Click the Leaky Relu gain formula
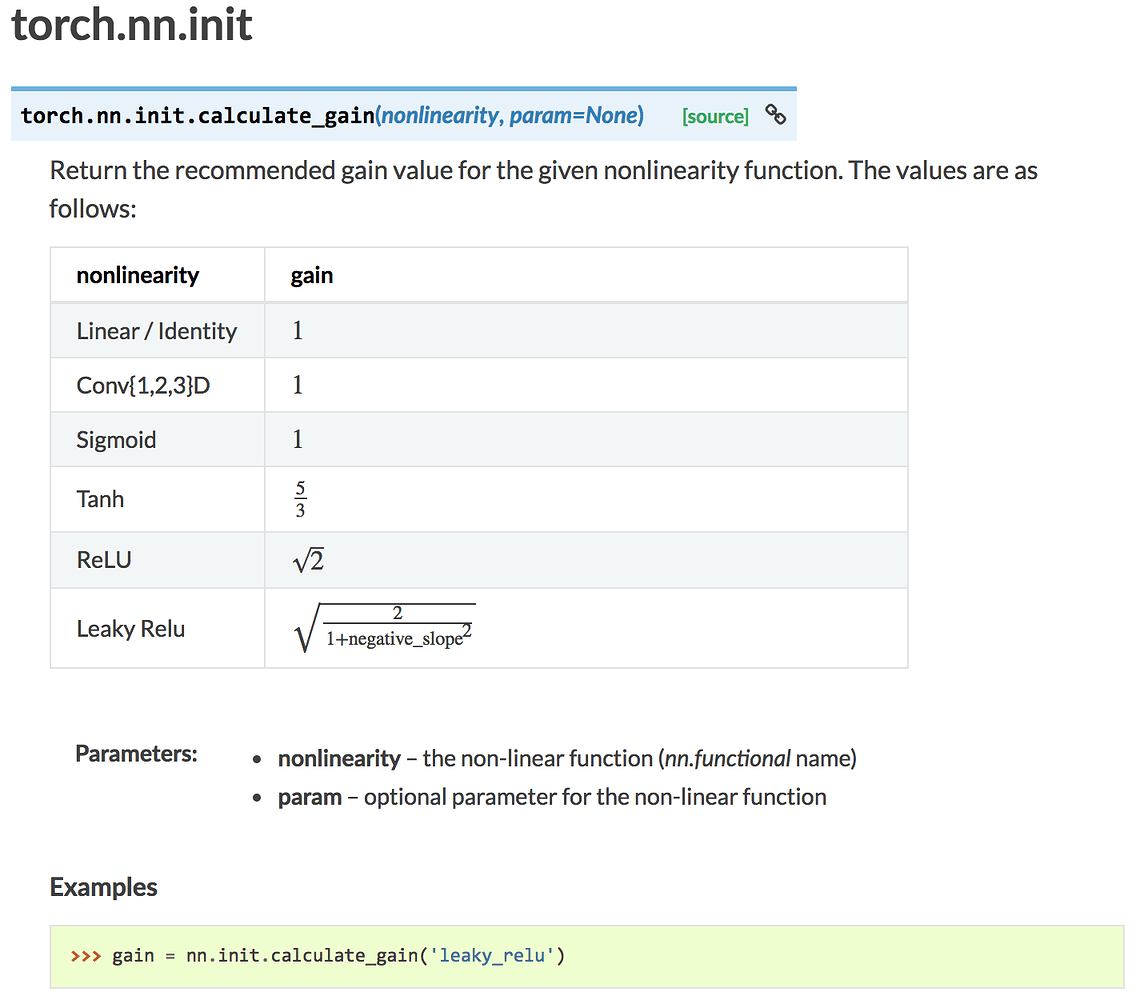Image resolution: width=1136 pixels, height=1000 pixels. [x=385, y=628]
